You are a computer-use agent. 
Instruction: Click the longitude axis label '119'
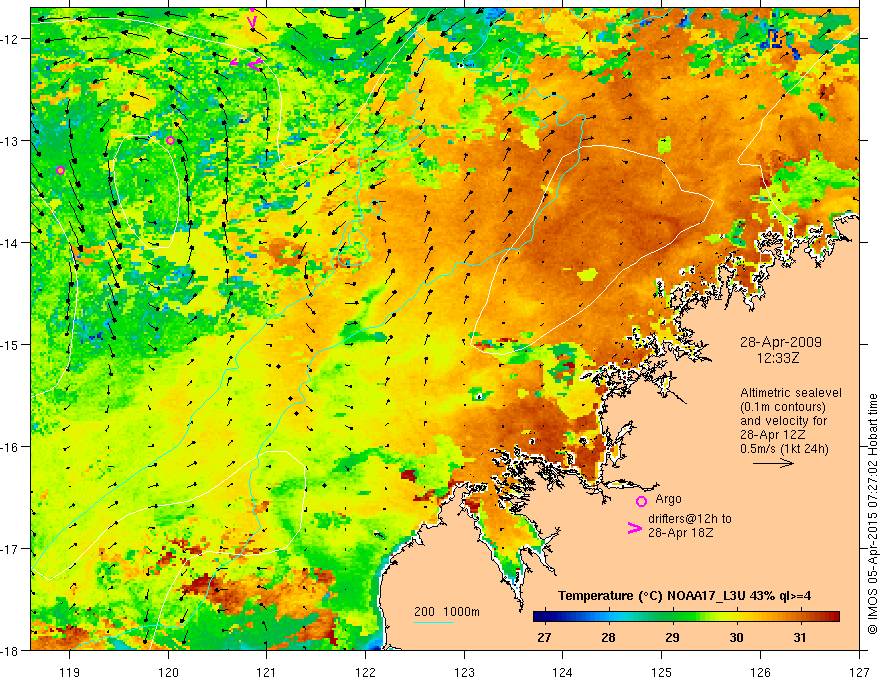coord(70,672)
